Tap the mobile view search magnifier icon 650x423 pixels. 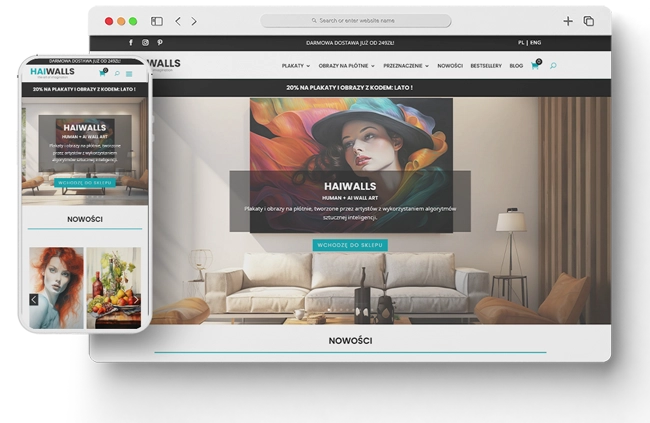coord(117,73)
